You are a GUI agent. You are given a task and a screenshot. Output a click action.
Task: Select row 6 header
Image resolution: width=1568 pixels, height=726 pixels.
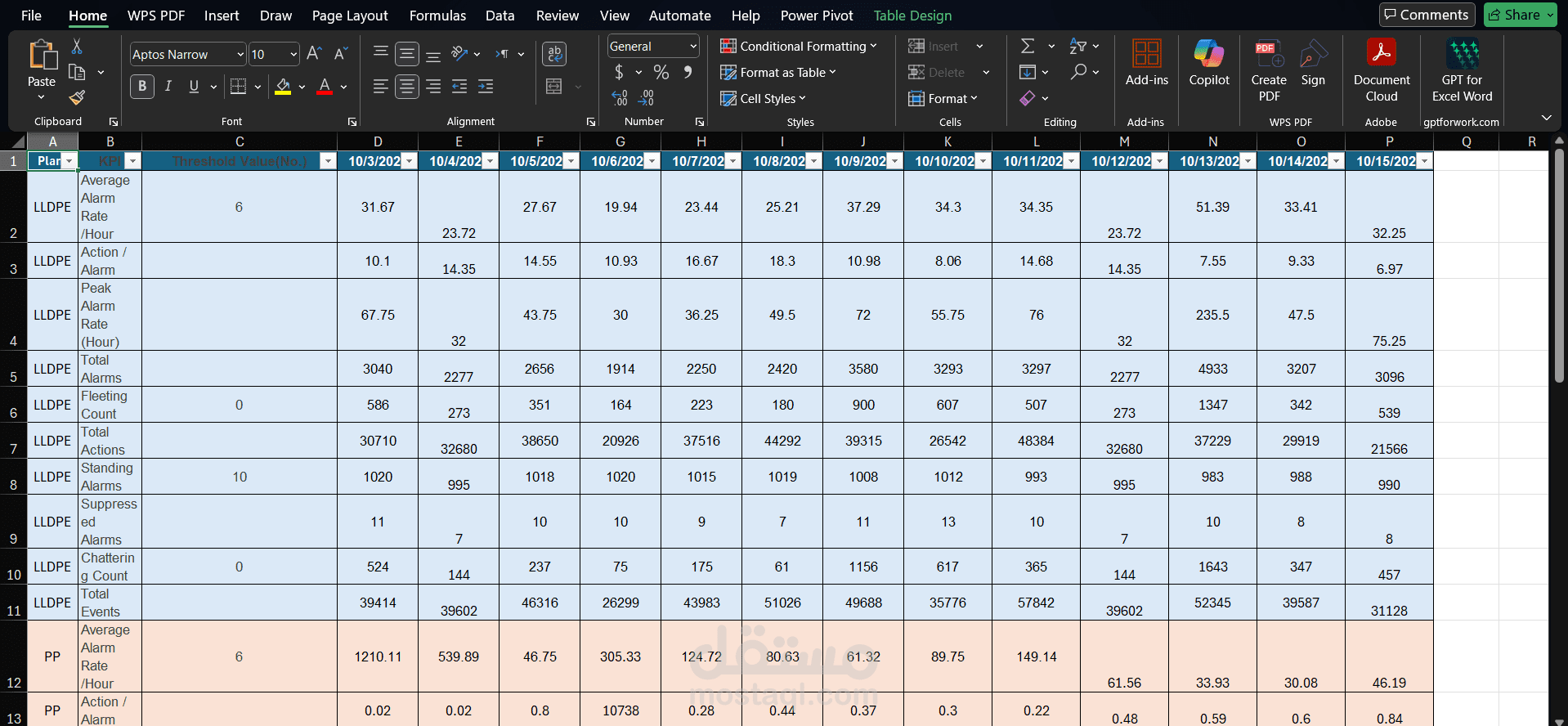click(13, 405)
